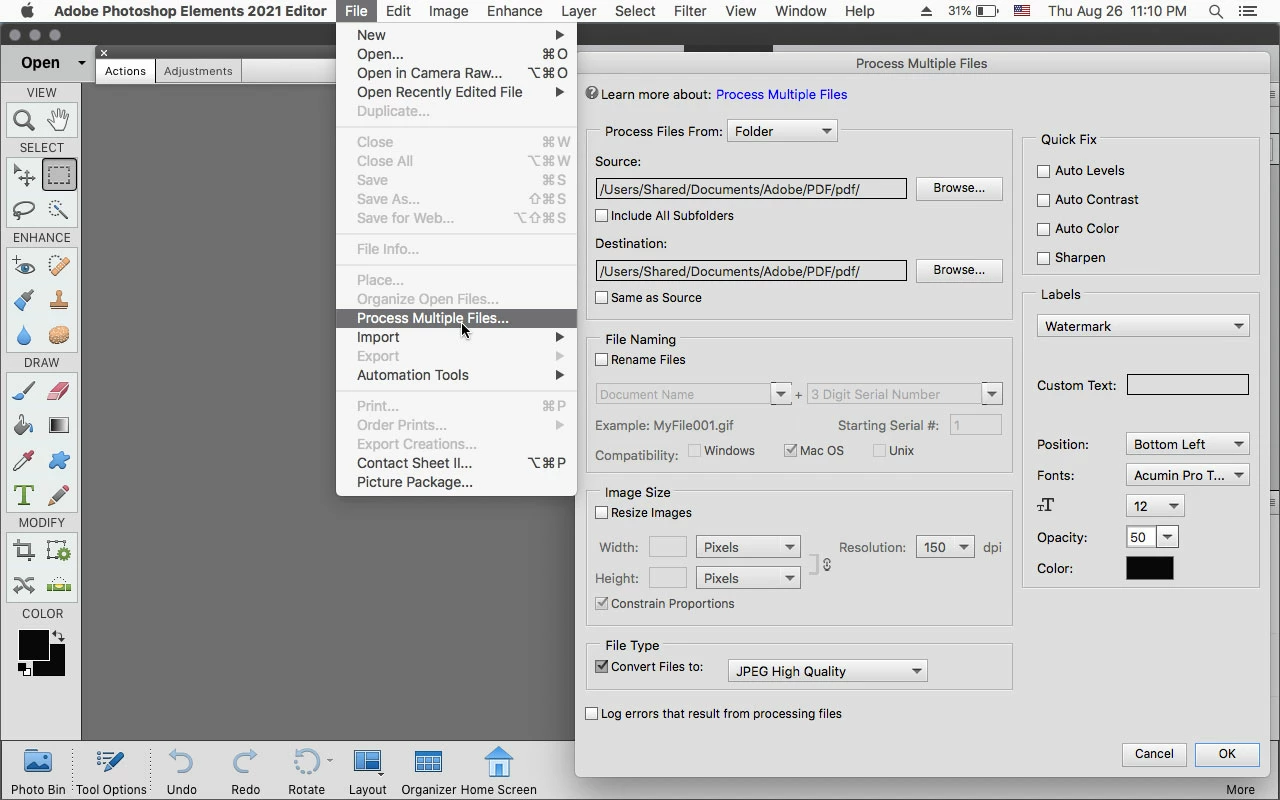Viewport: 1280px width, 800px height.
Task: Open Process Multiple Files help link
Action: click(x=781, y=94)
